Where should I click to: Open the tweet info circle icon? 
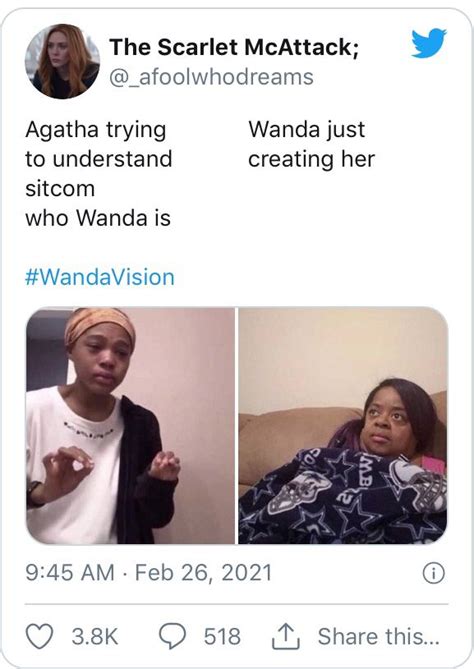pos(433,573)
